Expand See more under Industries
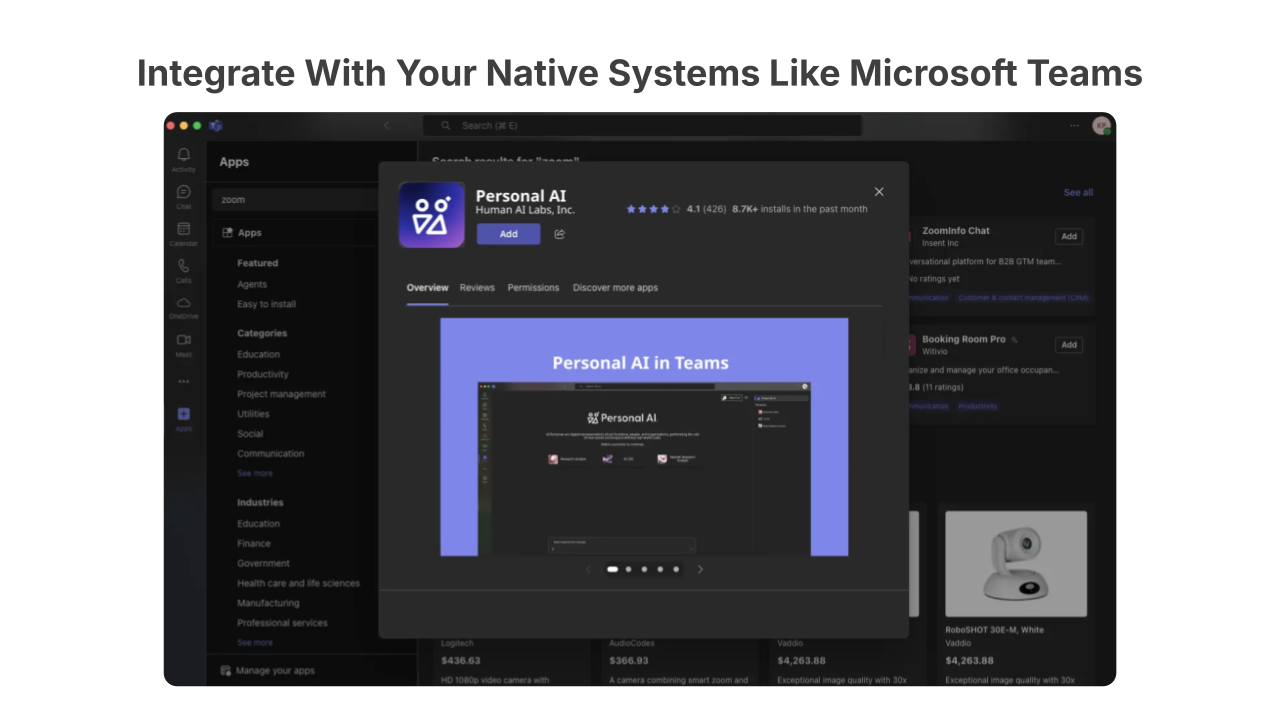 (x=255, y=642)
